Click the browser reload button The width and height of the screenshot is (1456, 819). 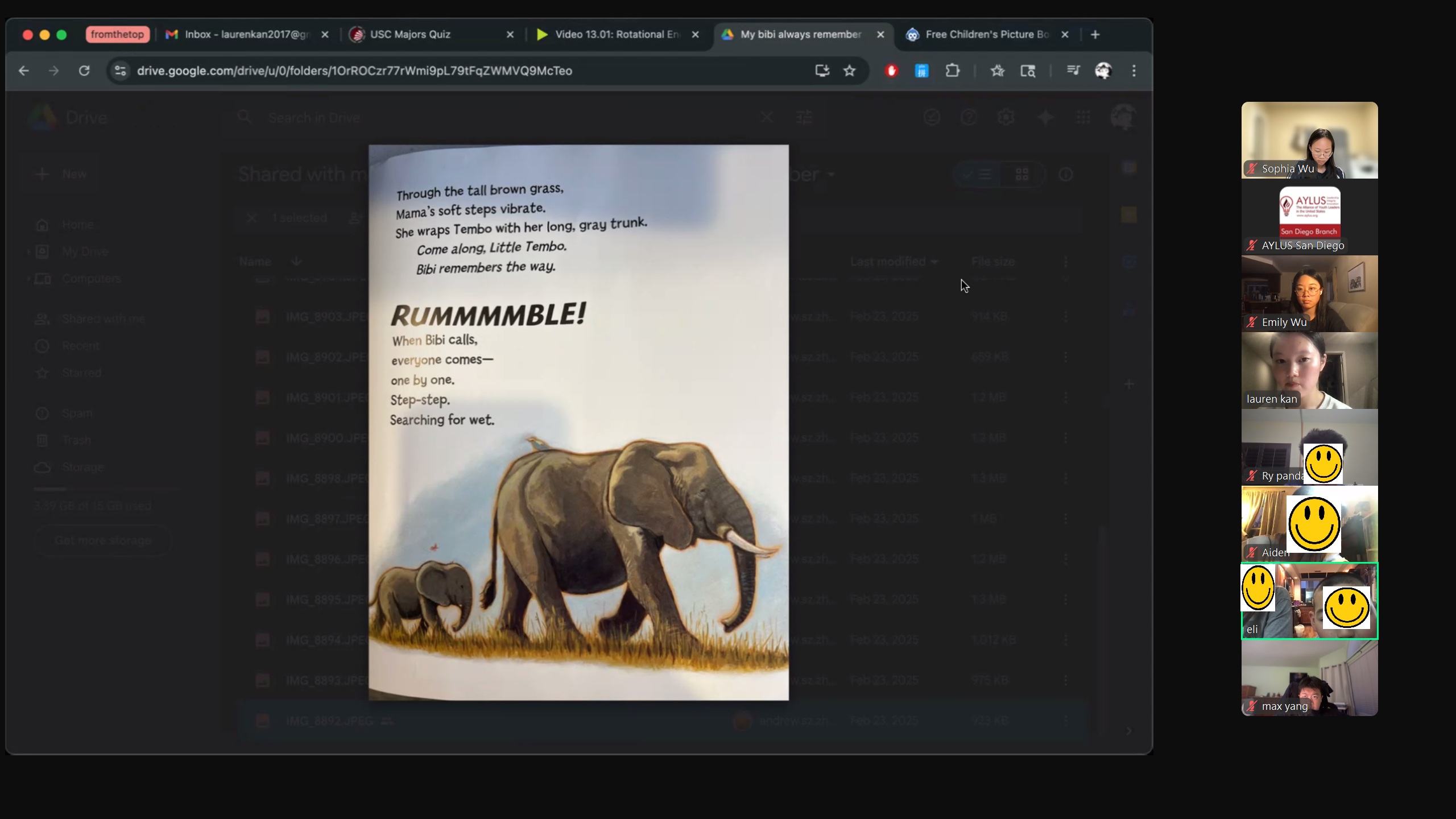pyautogui.click(x=84, y=71)
